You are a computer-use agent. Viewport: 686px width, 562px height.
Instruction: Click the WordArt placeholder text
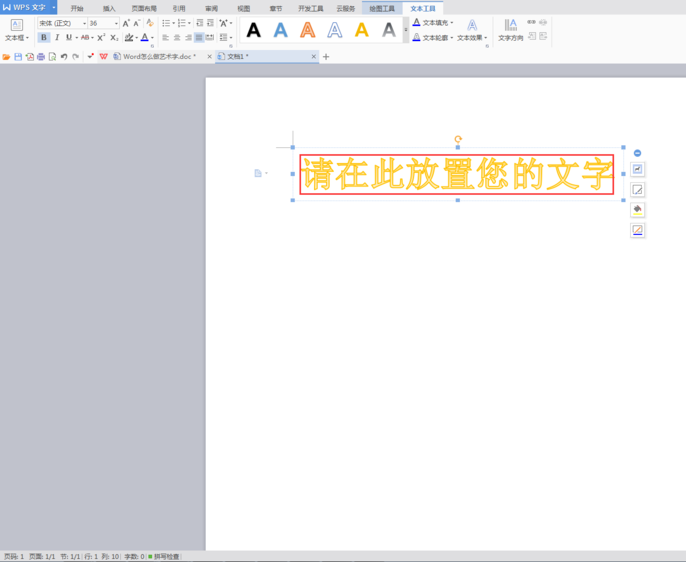point(457,174)
